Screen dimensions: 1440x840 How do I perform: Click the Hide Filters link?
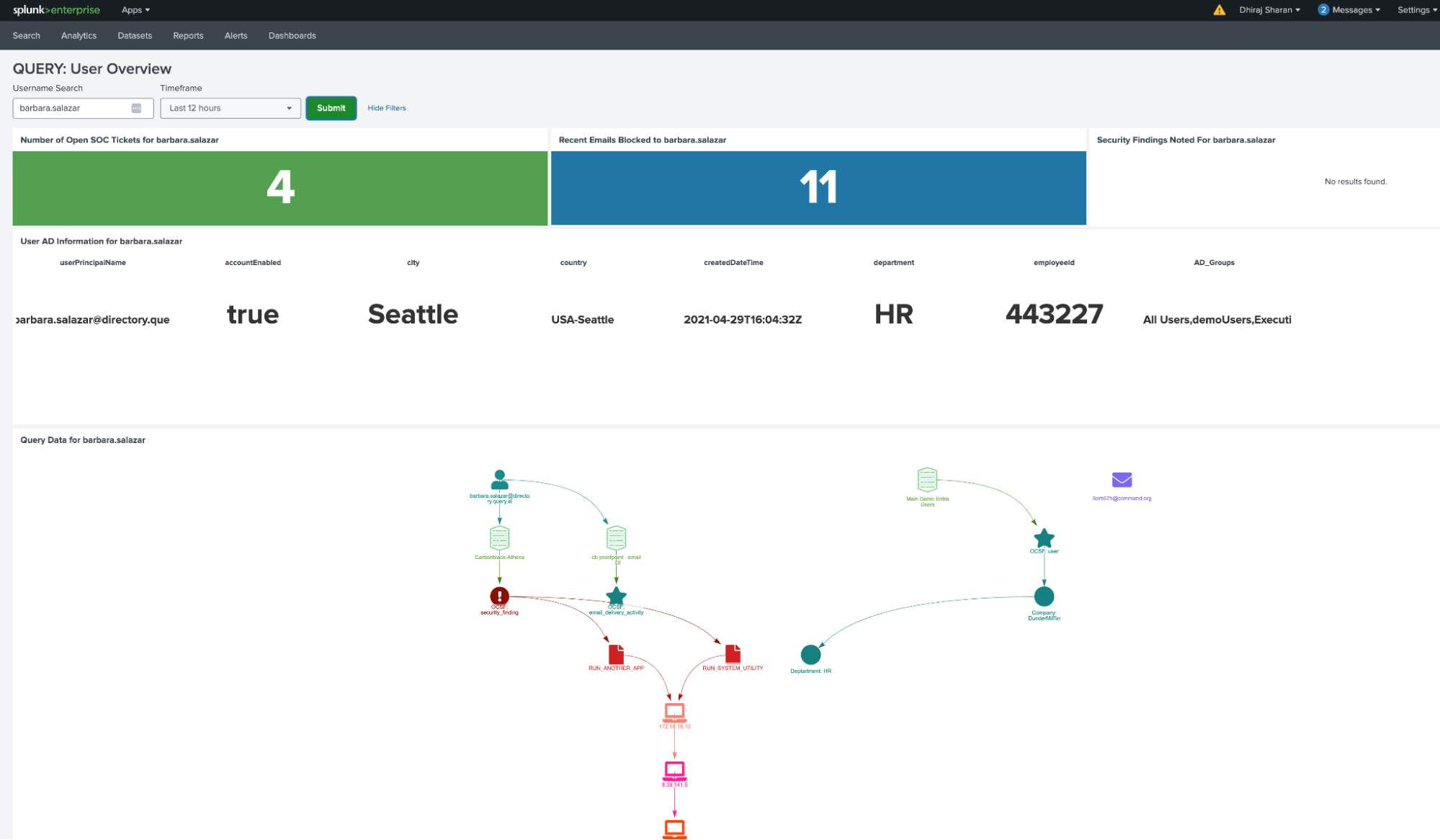(x=386, y=108)
